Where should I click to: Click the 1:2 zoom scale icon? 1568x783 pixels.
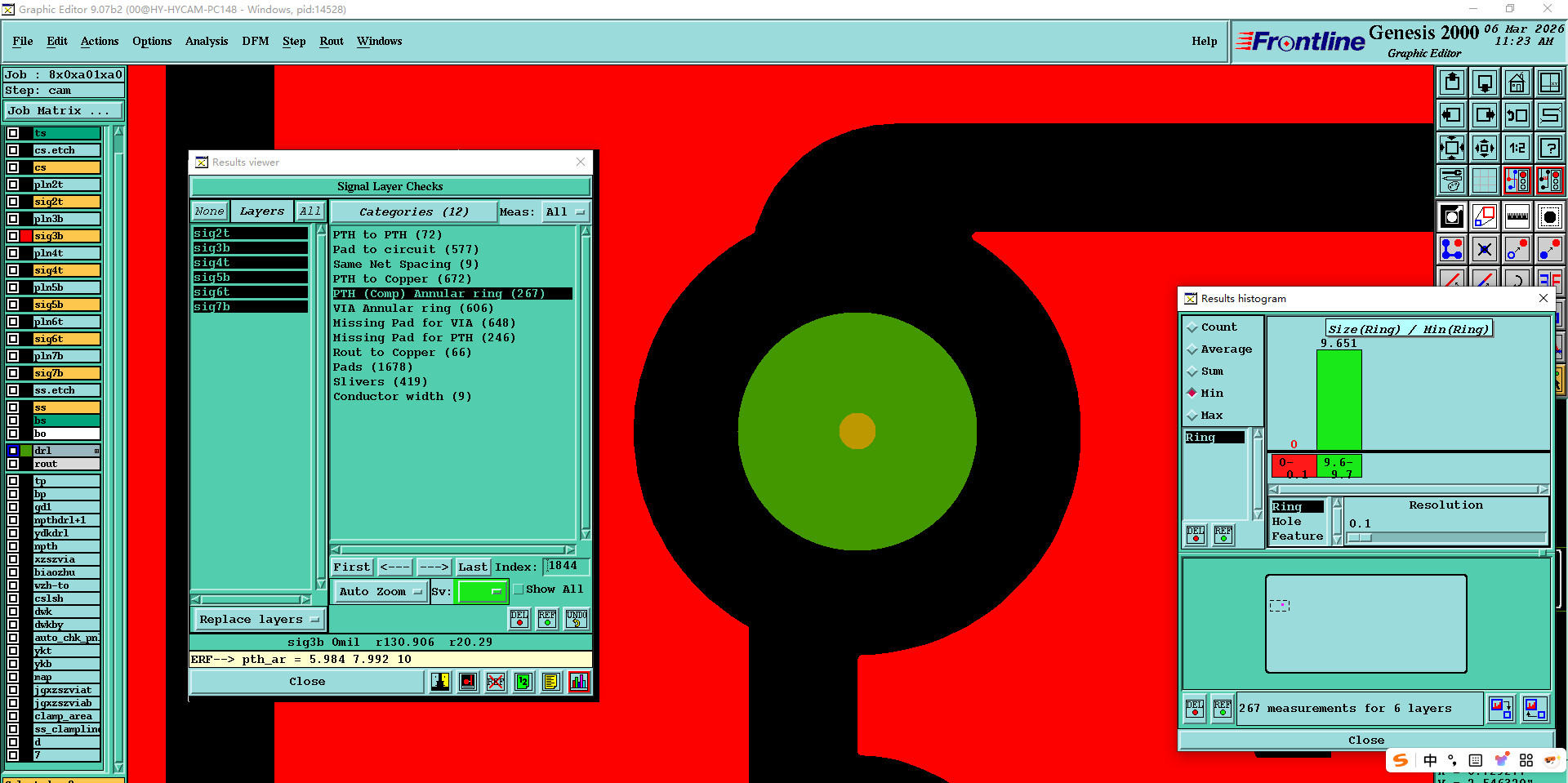1517,148
